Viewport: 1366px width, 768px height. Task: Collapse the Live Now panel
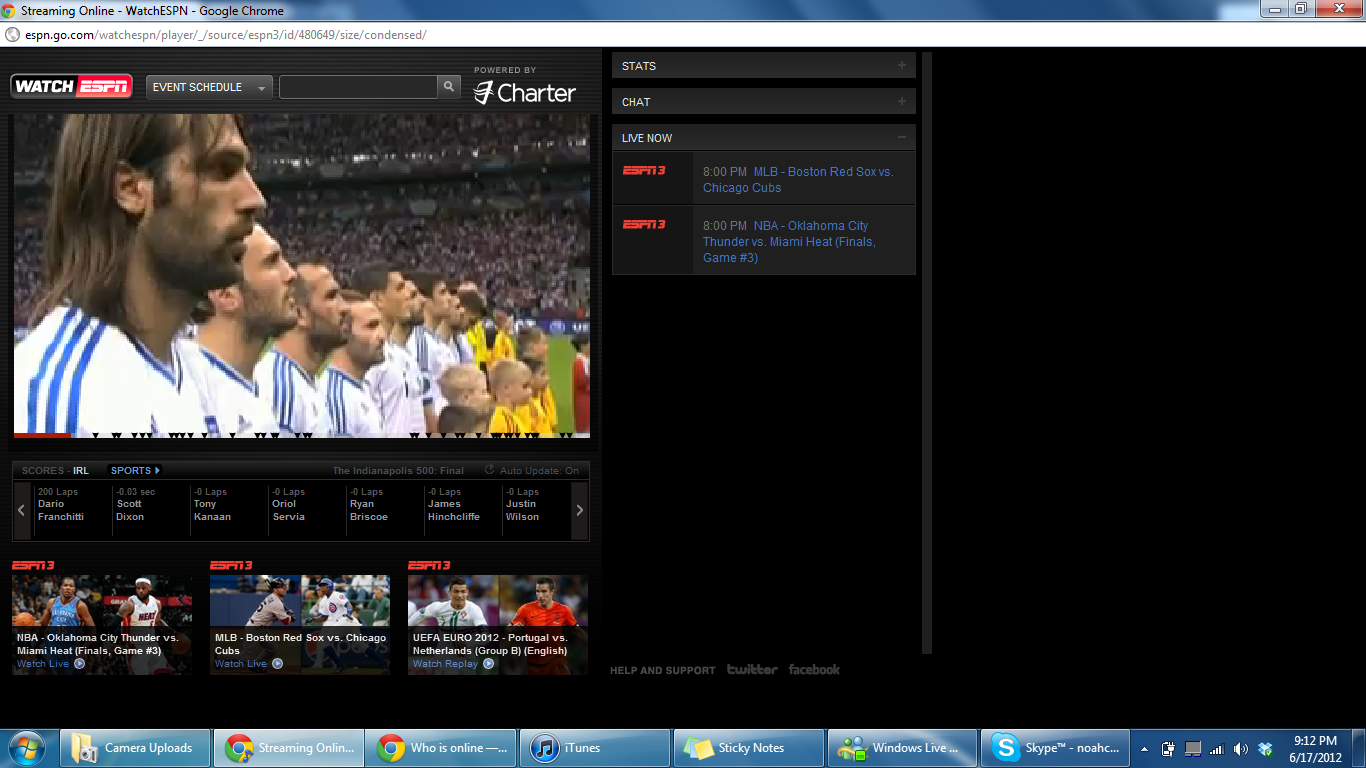pos(901,138)
